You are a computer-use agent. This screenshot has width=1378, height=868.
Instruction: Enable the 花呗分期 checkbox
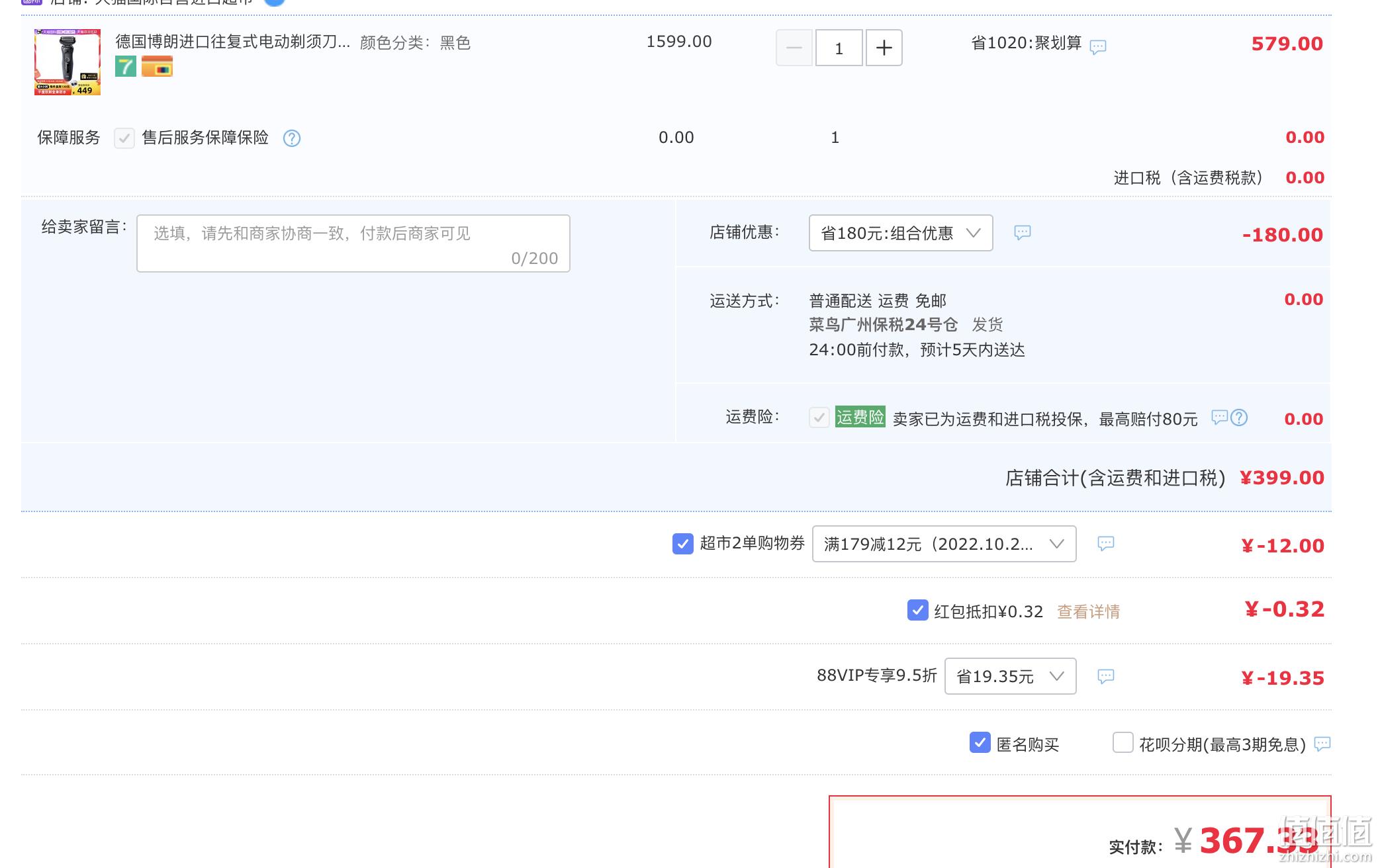(x=1123, y=742)
